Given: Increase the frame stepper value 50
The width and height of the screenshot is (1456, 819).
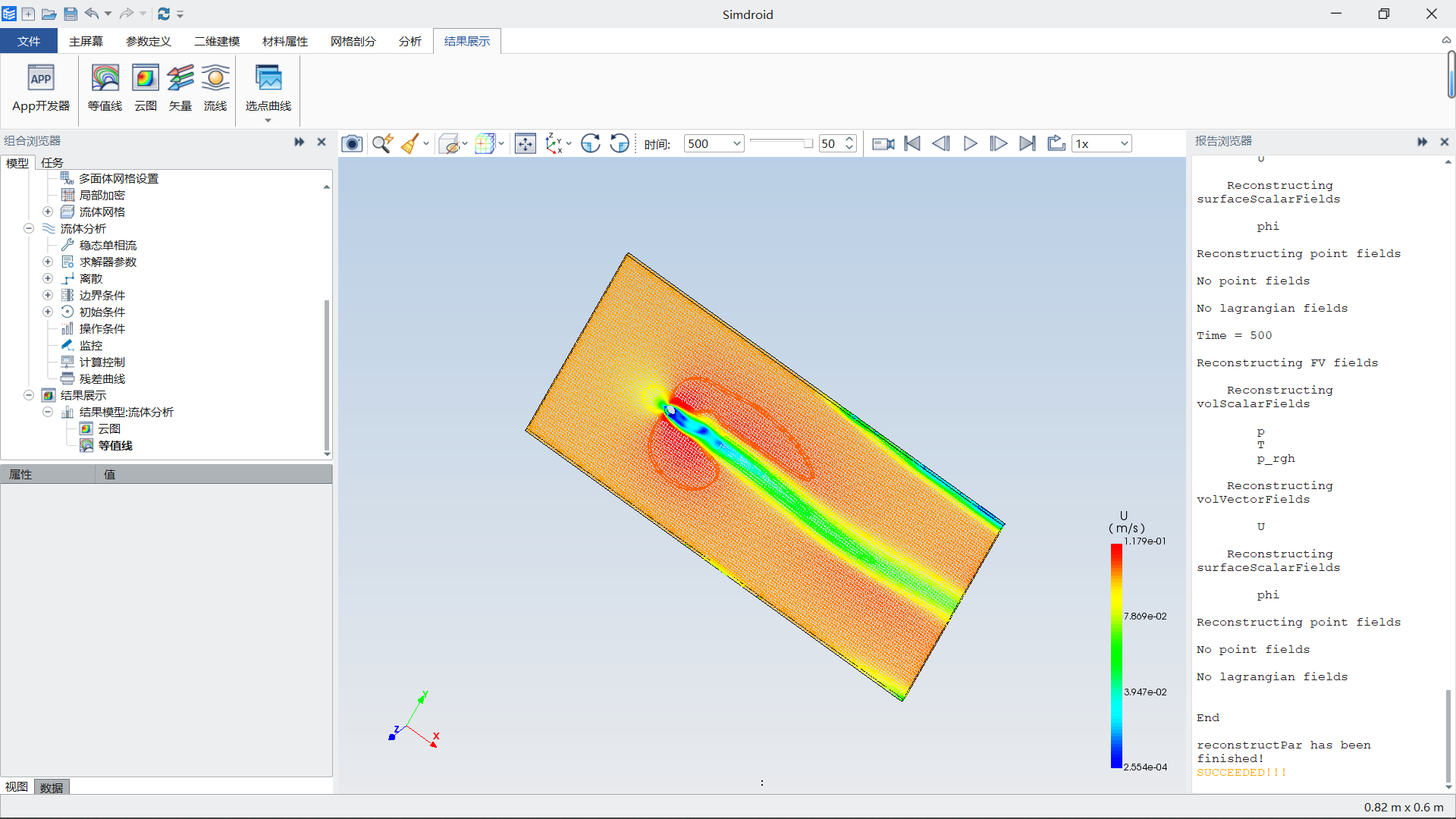Looking at the screenshot, I should point(849,139).
